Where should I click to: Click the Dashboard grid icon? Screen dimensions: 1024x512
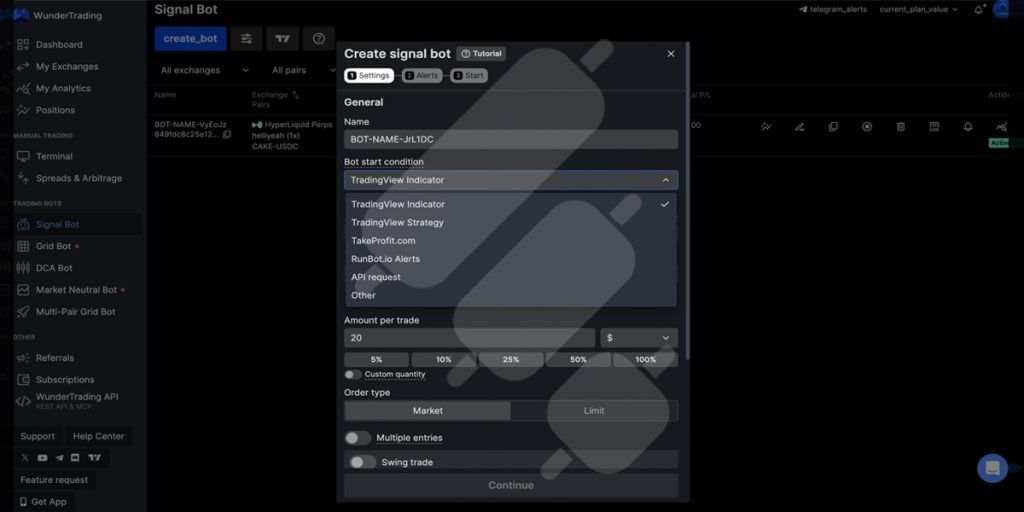point(24,44)
